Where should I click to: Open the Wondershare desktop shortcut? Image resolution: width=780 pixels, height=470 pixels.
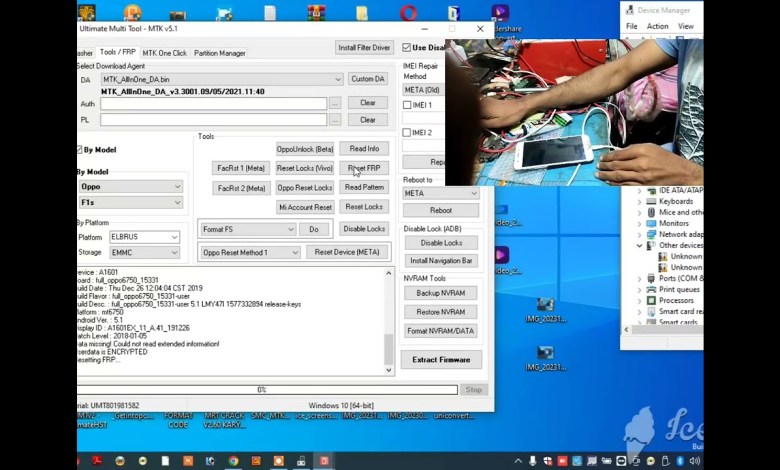coord(499,12)
